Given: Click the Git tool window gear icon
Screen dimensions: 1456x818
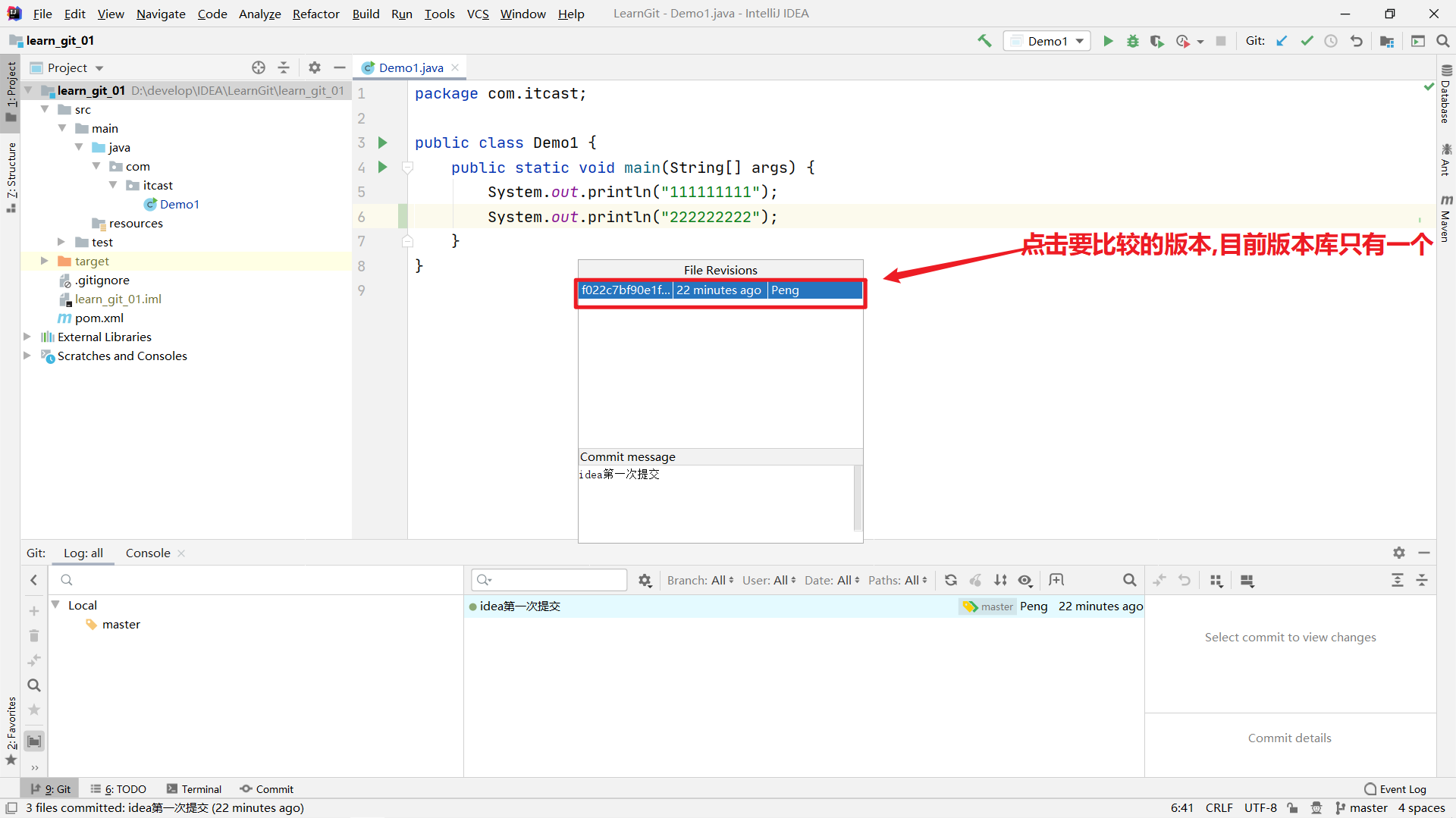Looking at the screenshot, I should (x=1399, y=553).
